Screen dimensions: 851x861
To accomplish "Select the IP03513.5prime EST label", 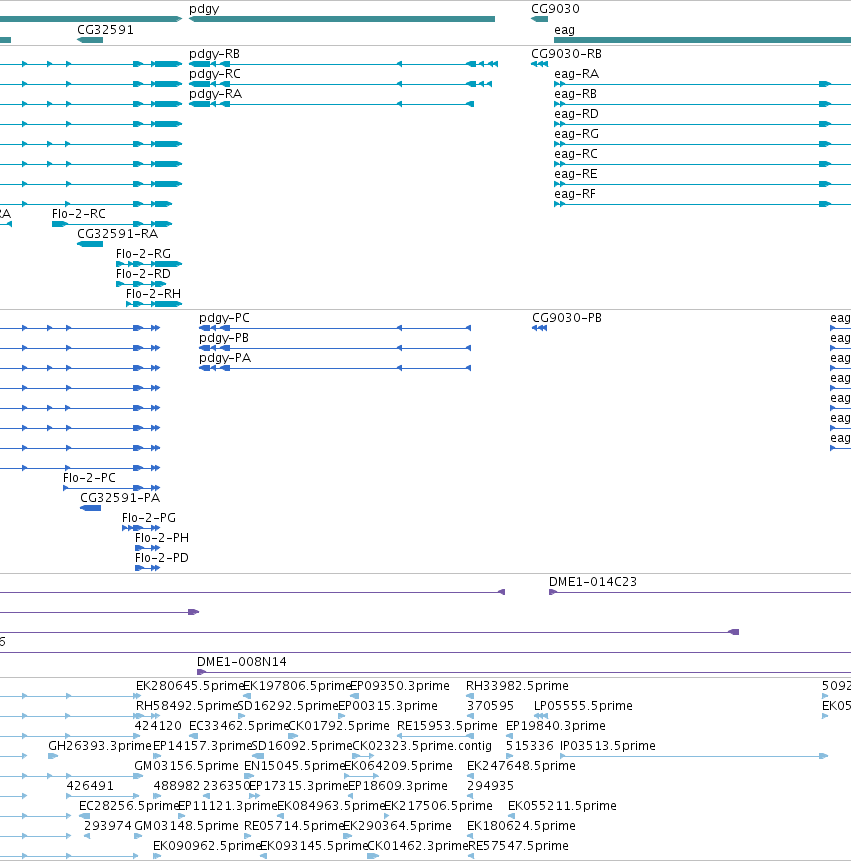I will (x=608, y=746).
